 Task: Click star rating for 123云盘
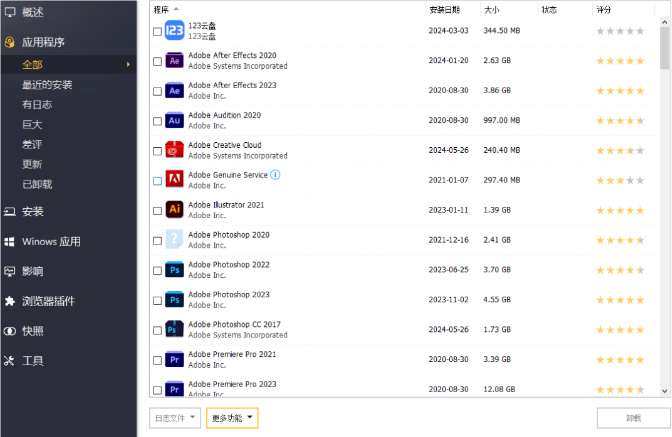tap(620, 31)
